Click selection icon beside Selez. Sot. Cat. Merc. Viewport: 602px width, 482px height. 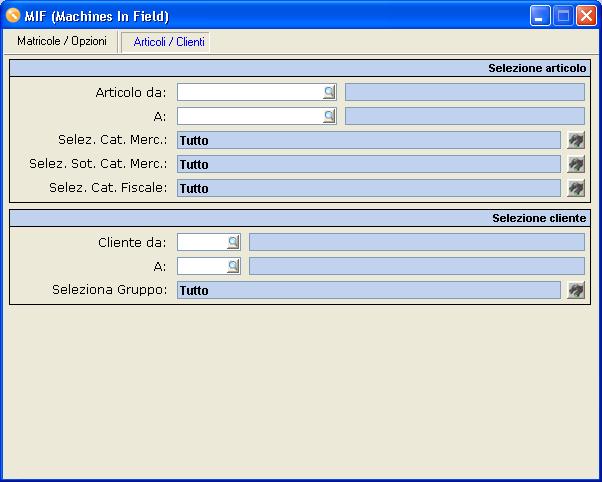(x=575, y=164)
